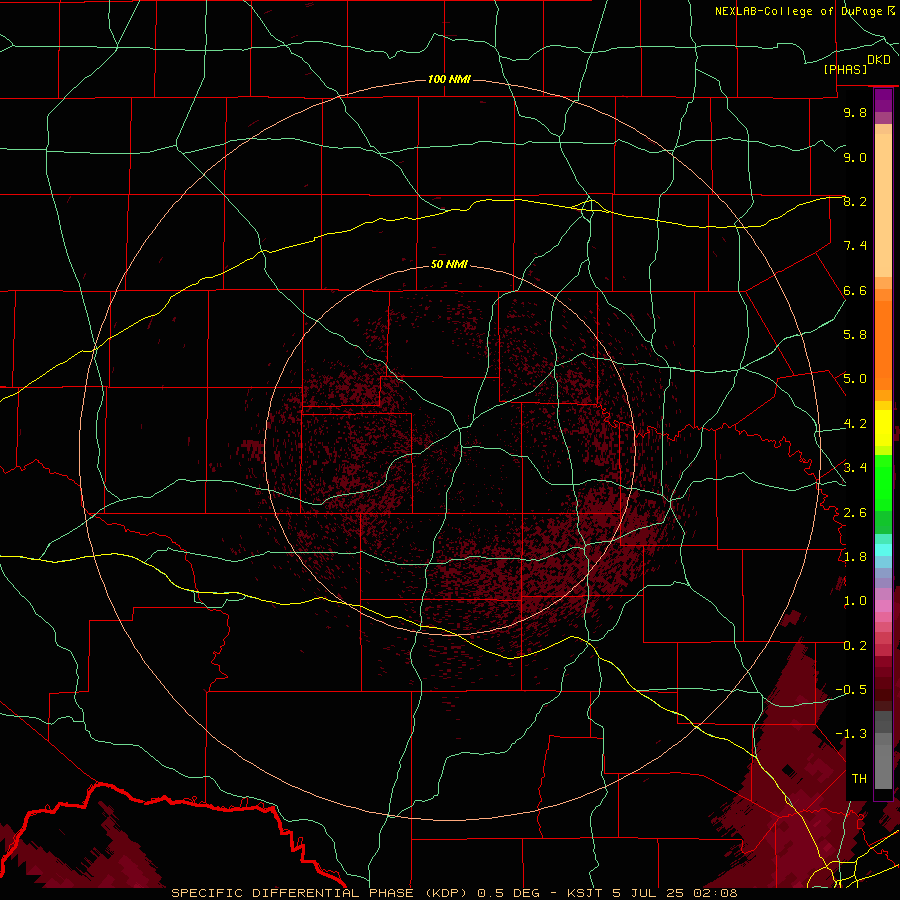
Task: Select the 9.8 legend value
Action: coord(855,112)
